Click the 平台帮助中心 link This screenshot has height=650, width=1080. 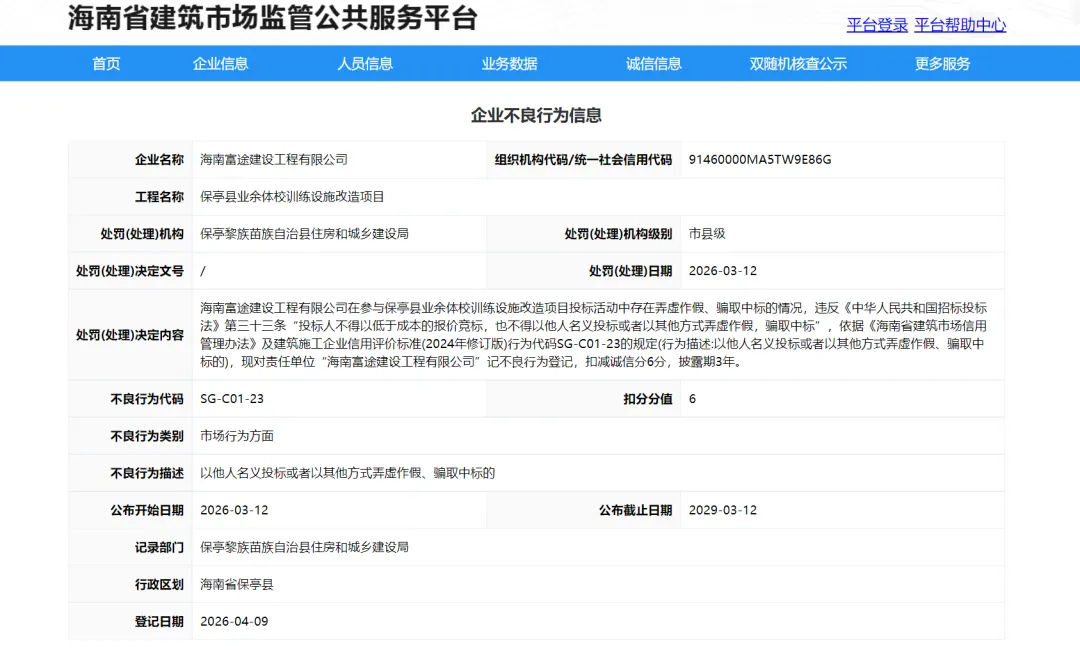[x=960, y=25]
